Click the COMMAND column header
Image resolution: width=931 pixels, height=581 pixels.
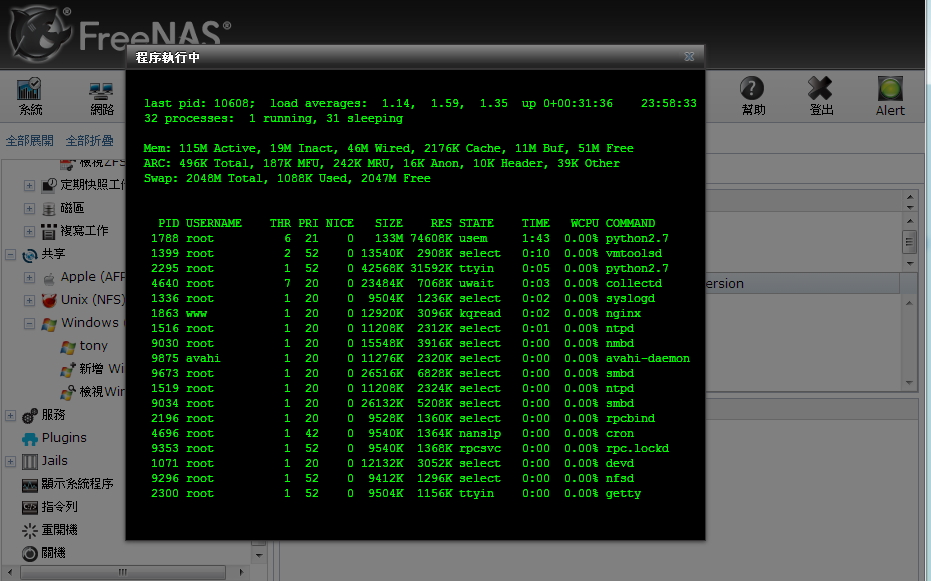click(x=630, y=223)
